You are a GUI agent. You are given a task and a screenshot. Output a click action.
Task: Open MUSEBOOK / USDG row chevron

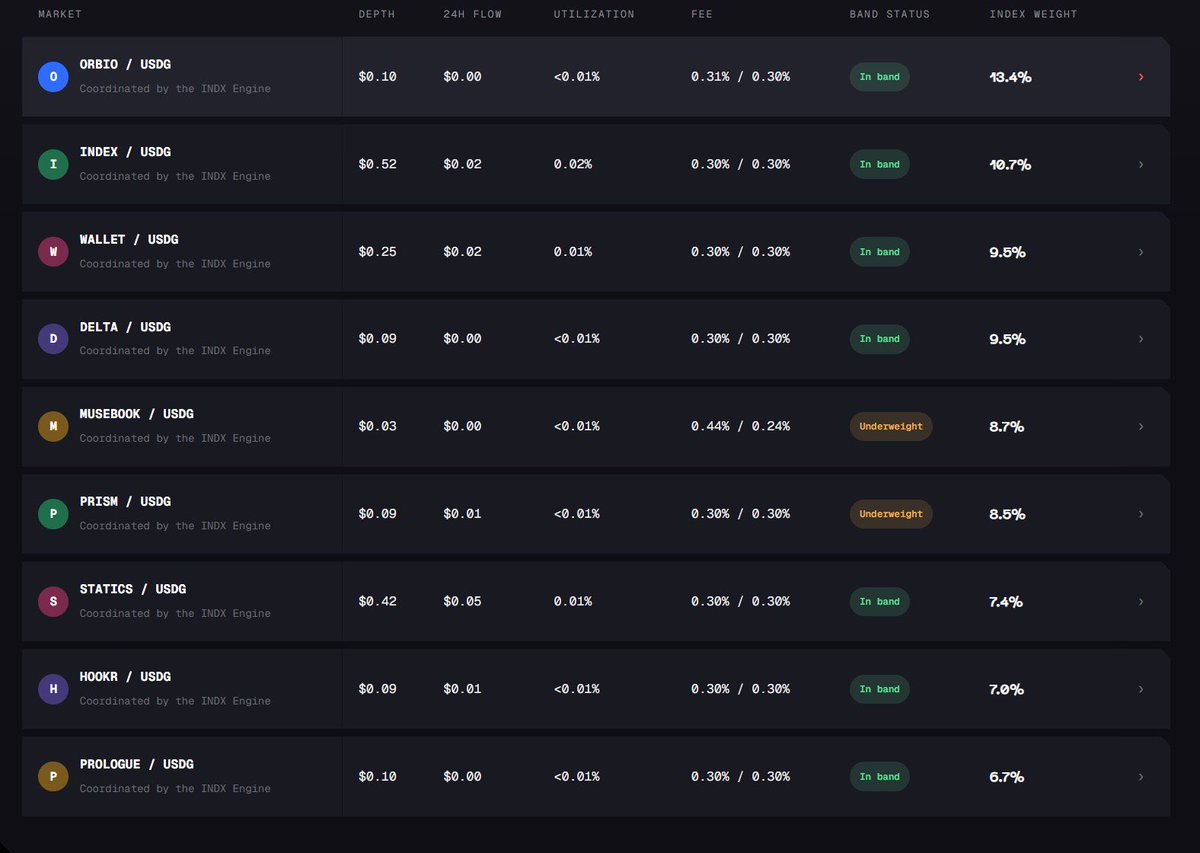tap(1141, 427)
